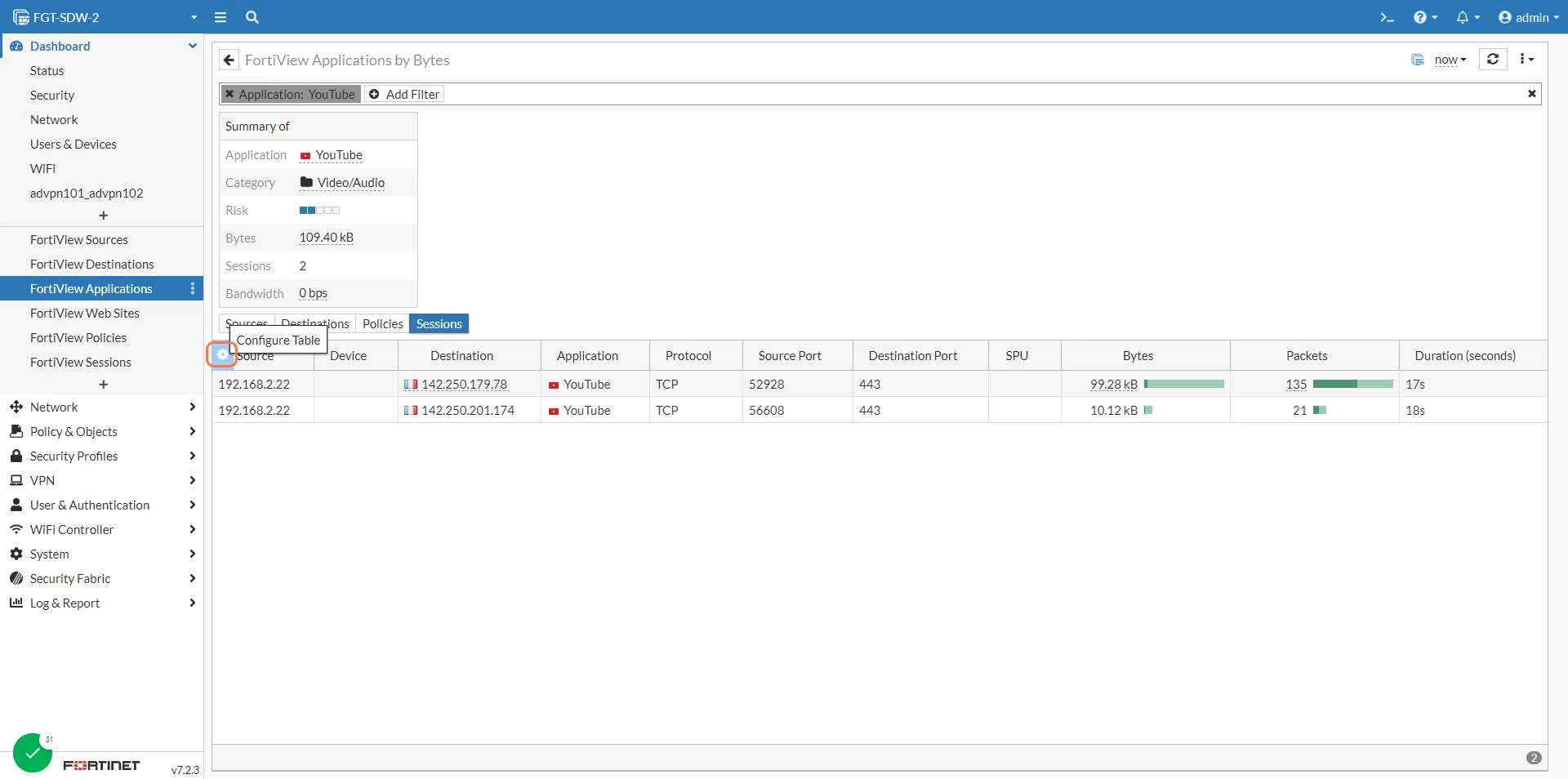Click the flag beside 142.250.179.78
Viewport: 1568px width, 779px height.
(411, 385)
